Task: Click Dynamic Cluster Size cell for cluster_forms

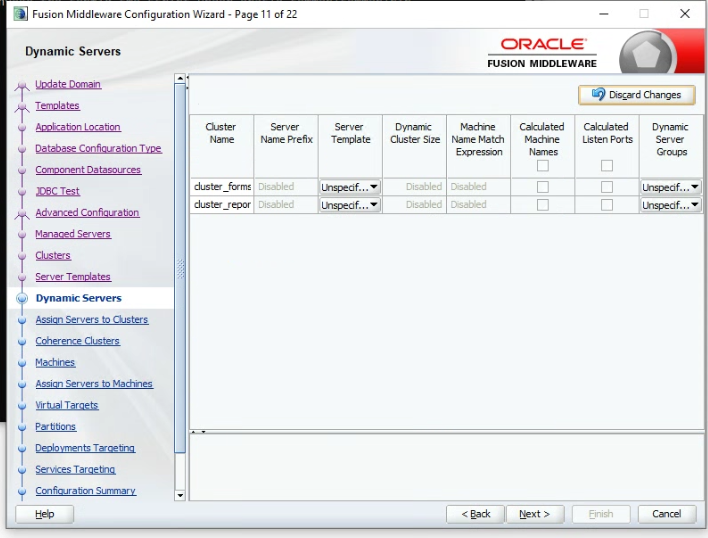Action: point(414,187)
